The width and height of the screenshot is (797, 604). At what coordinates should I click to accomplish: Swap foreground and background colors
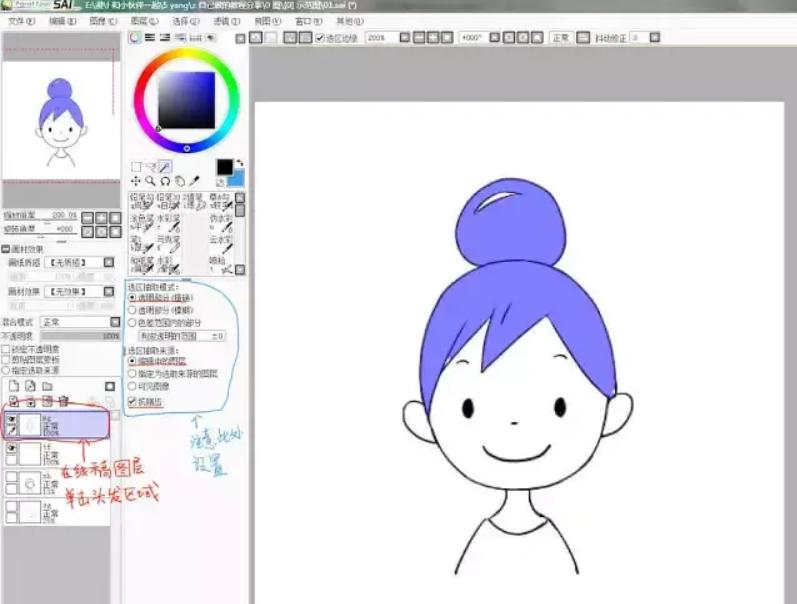(x=239, y=163)
